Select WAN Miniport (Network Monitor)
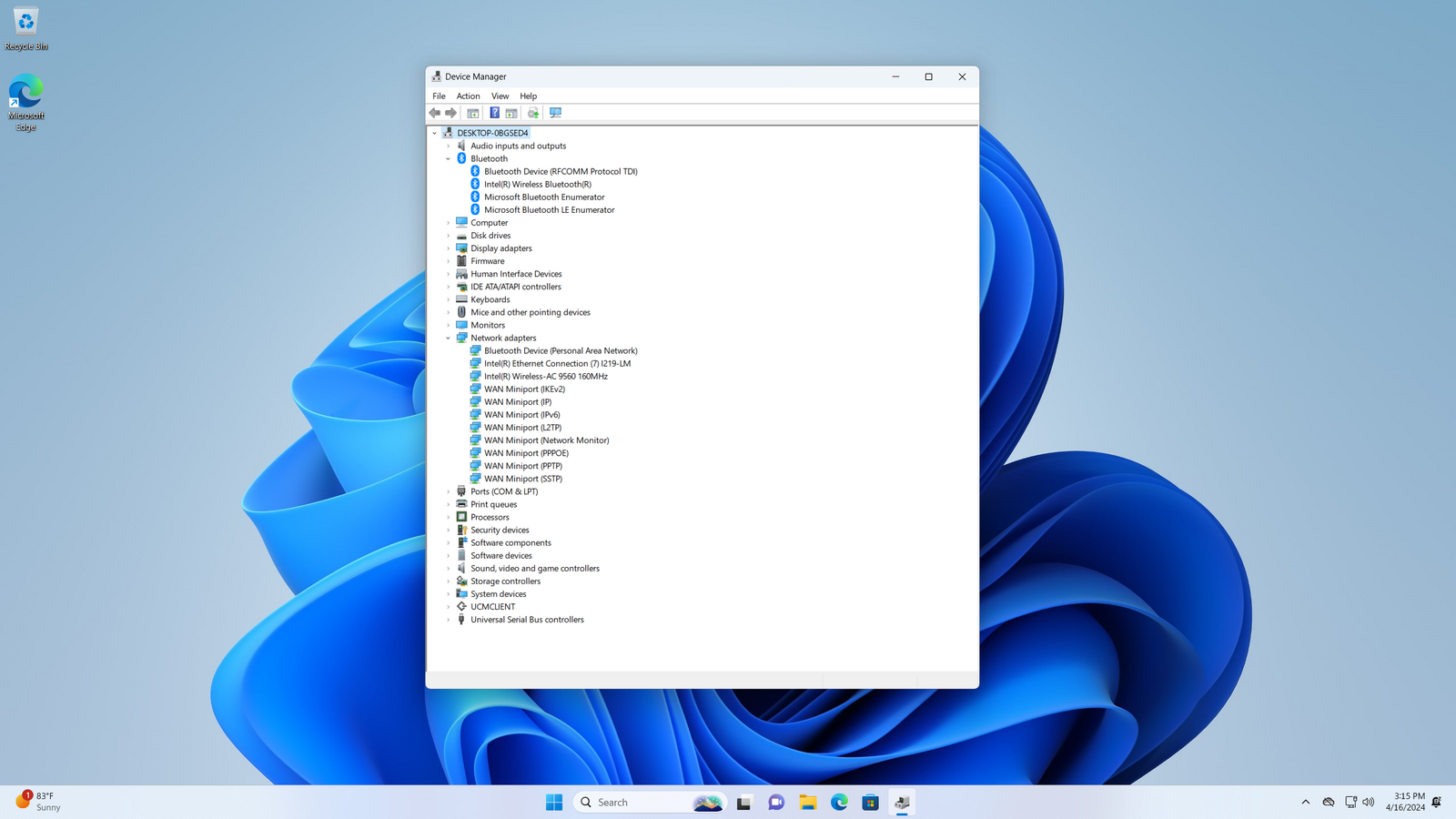This screenshot has height=819, width=1456. click(547, 440)
